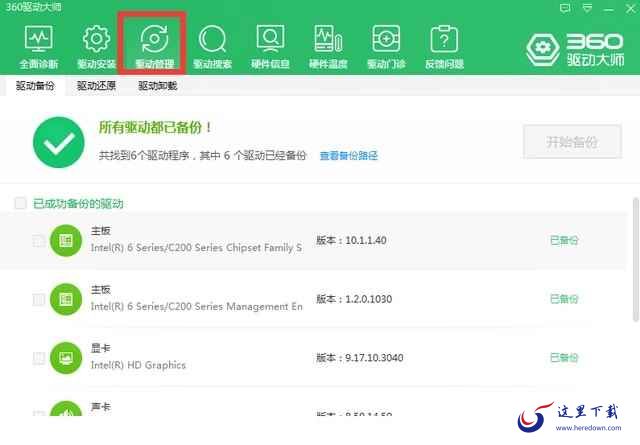Click the feedback chat icon in title bar
The width and height of the screenshot is (640, 445).
point(565,8)
